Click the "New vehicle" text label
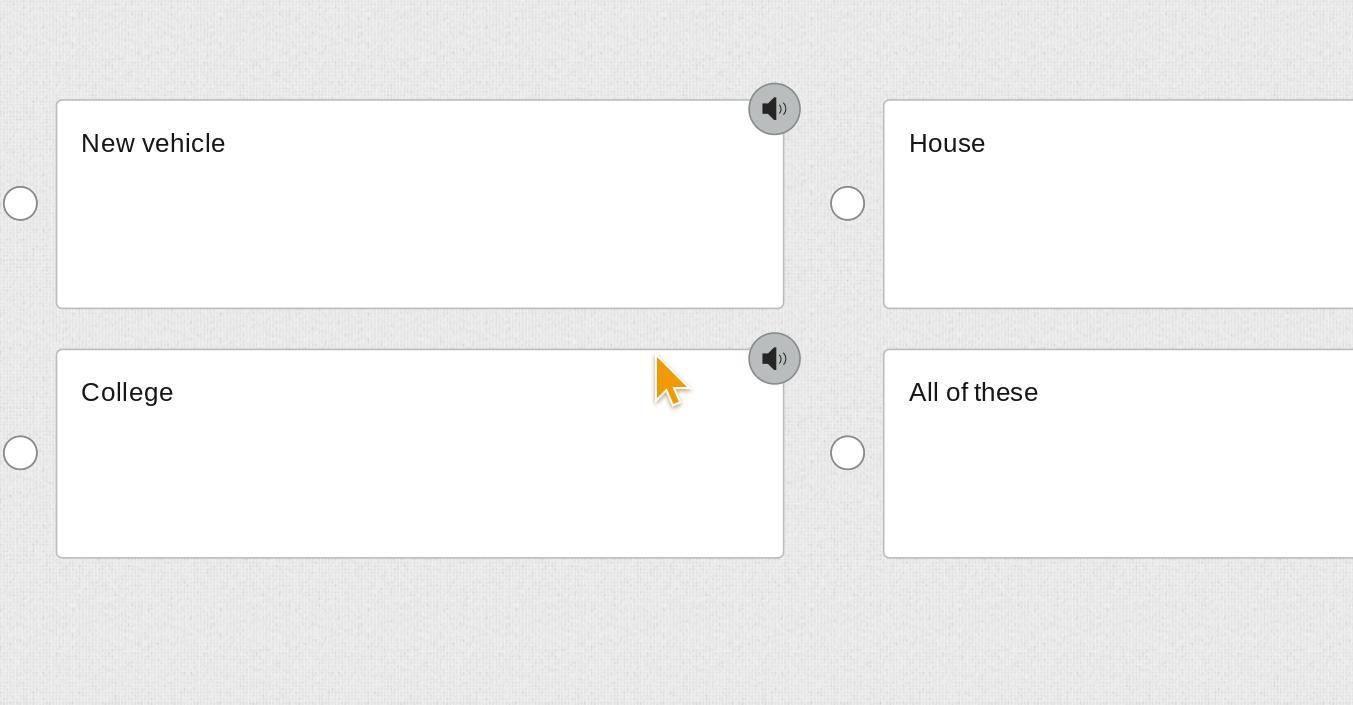The height and width of the screenshot is (705, 1353). 153,143
